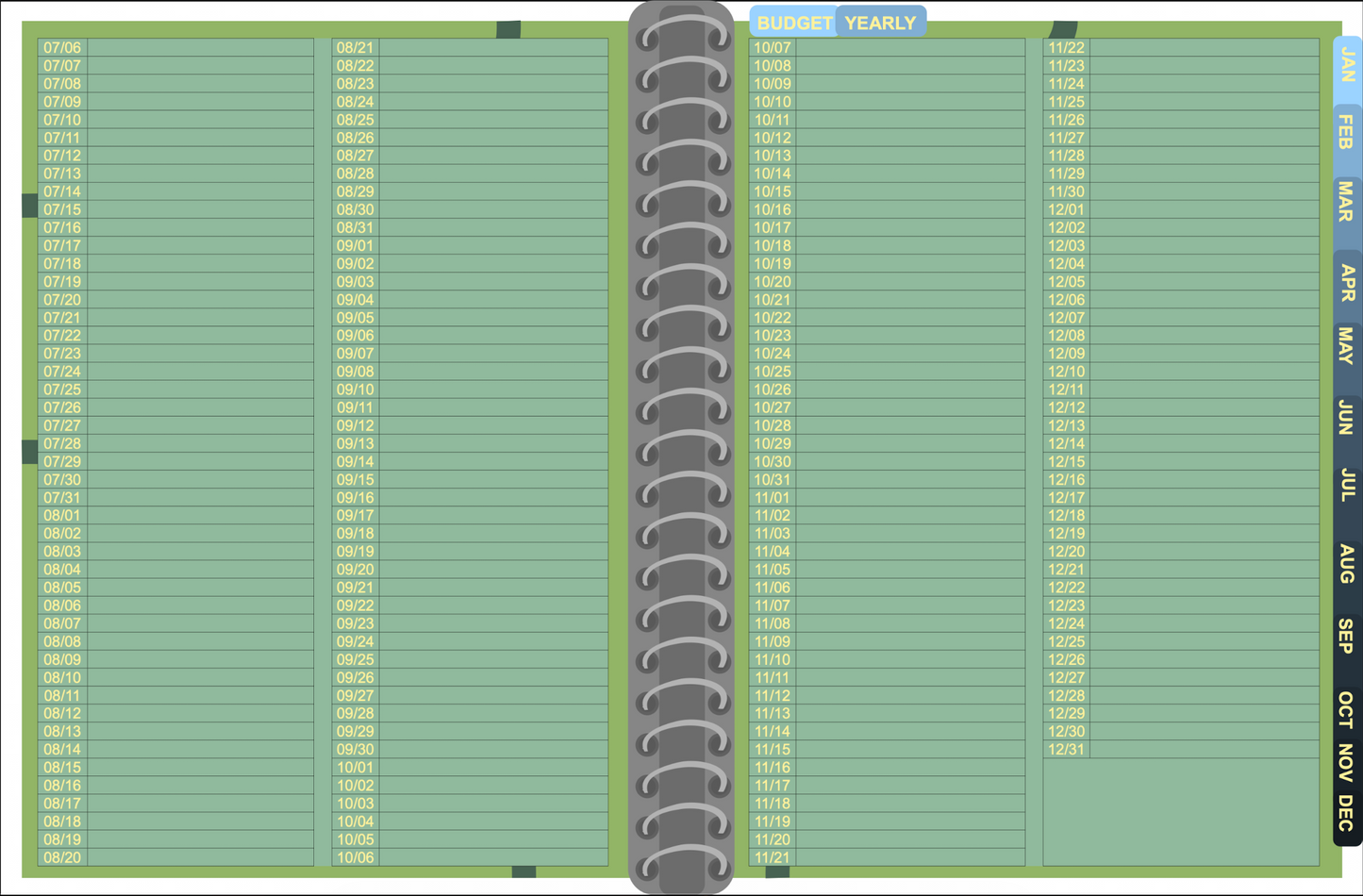1363x896 pixels.
Task: Go to the JAN month tab
Action: [x=1347, y=70]
